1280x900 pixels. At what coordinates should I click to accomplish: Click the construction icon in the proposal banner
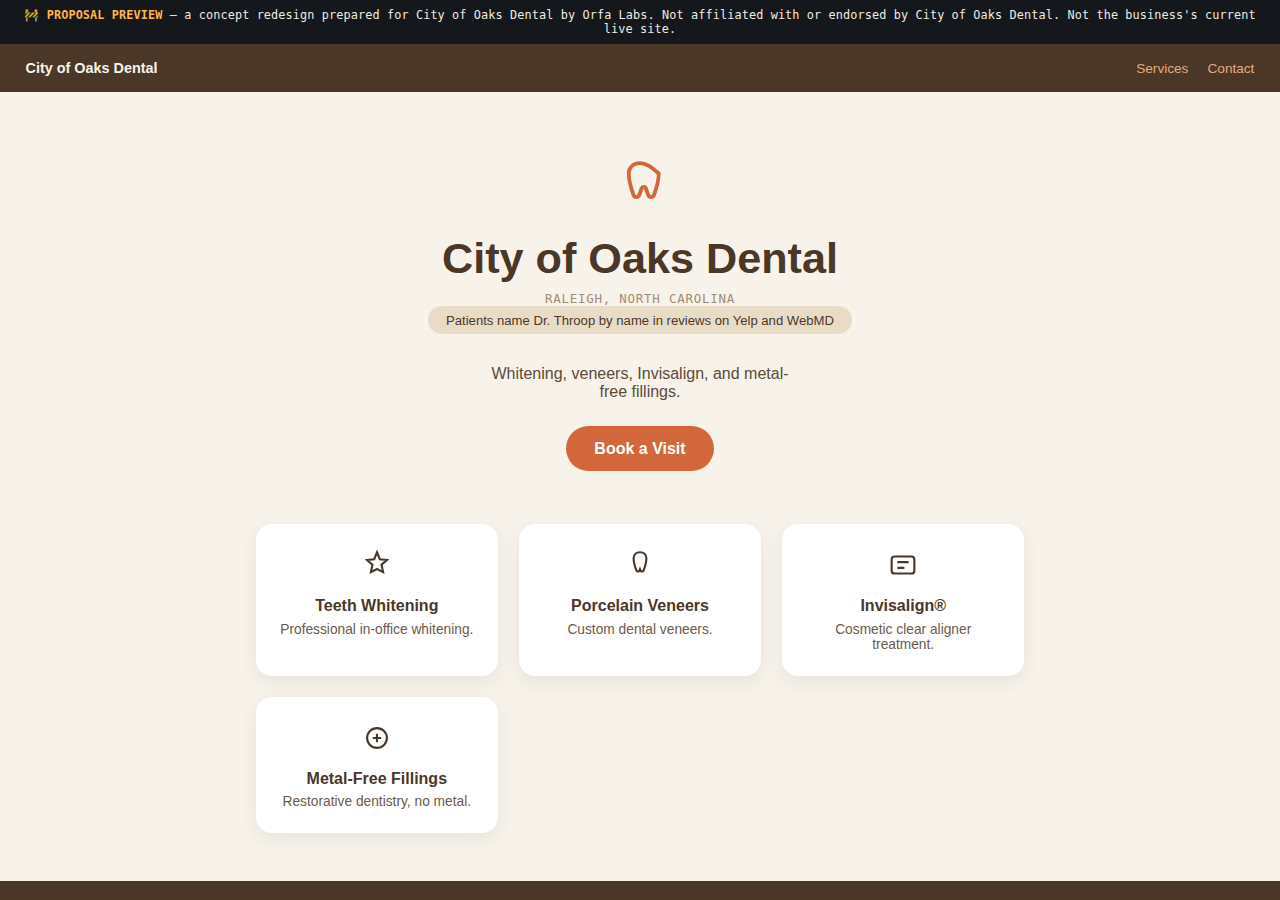click(x=31, y=15)
